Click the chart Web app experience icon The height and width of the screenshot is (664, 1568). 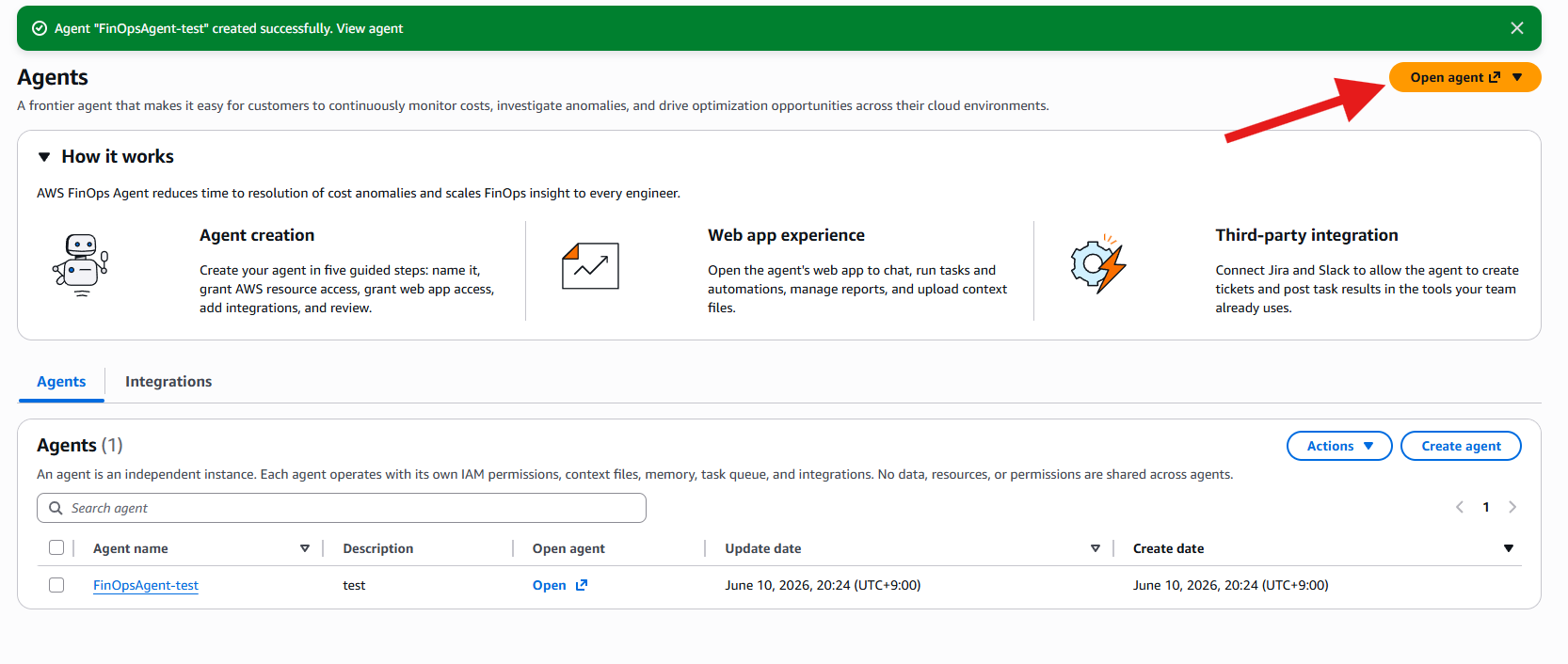coord(590,265)
